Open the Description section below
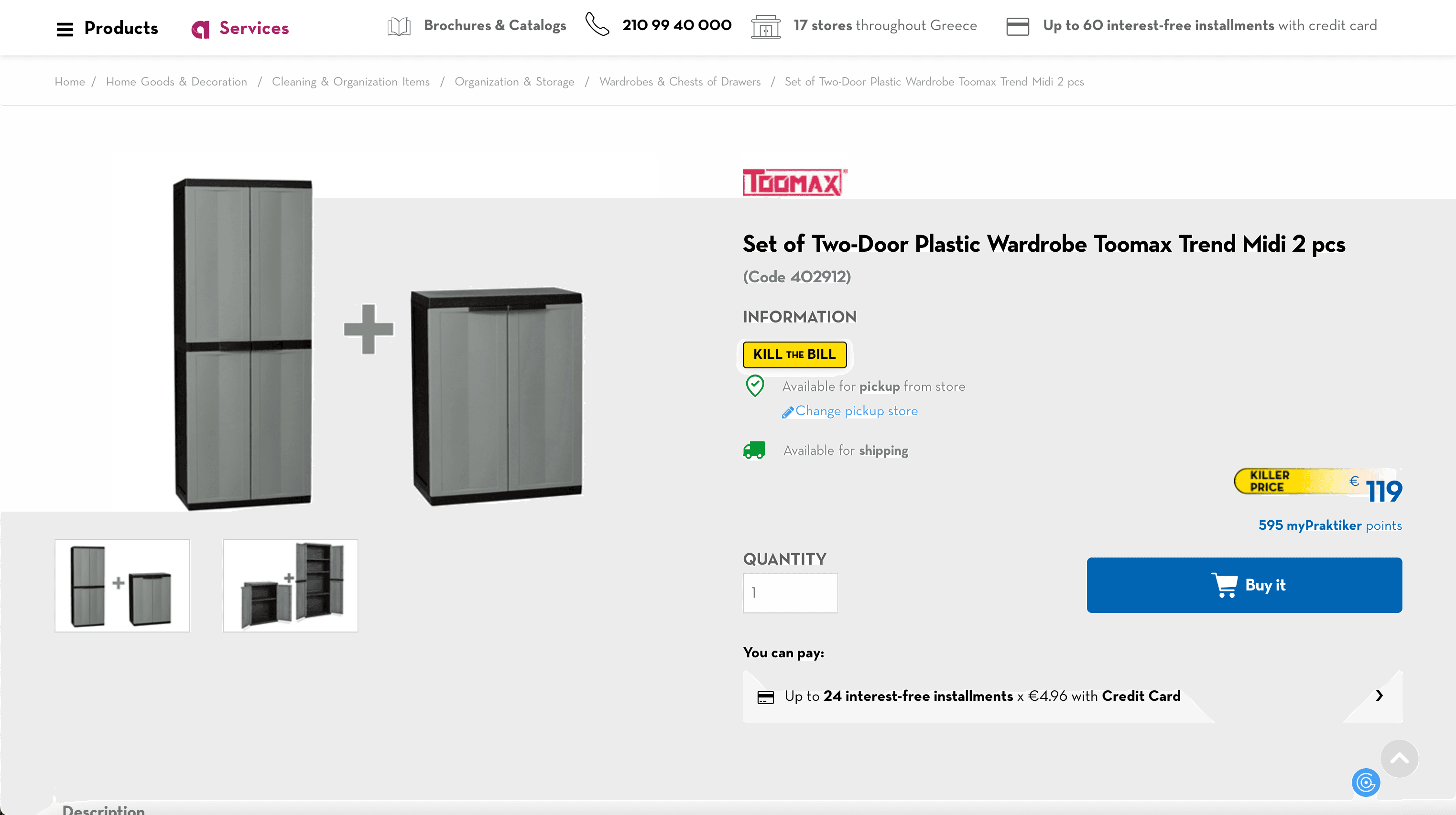 coord(103,809)
